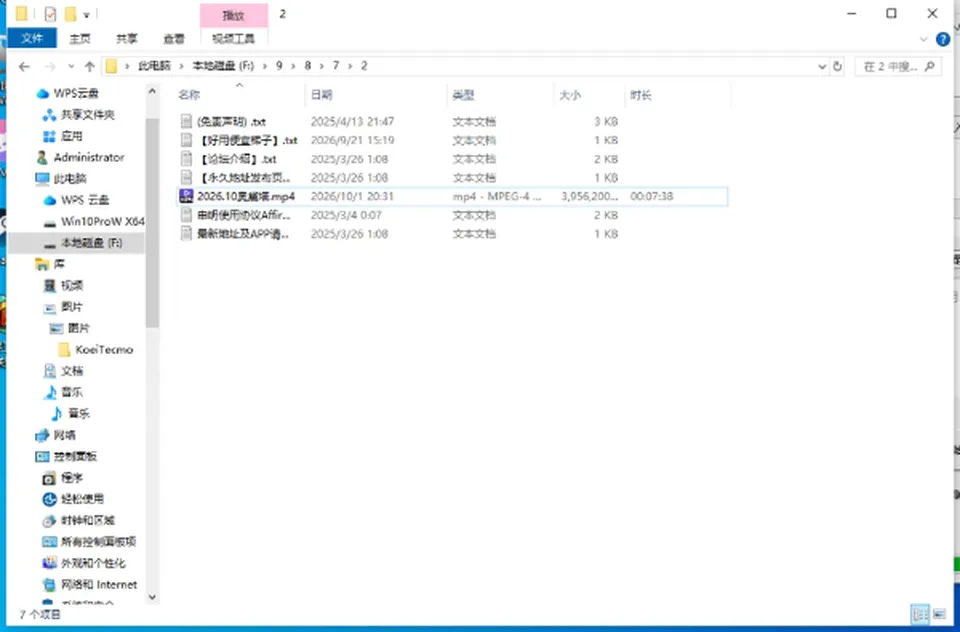Refresh the current folder view

pos(838,67)
